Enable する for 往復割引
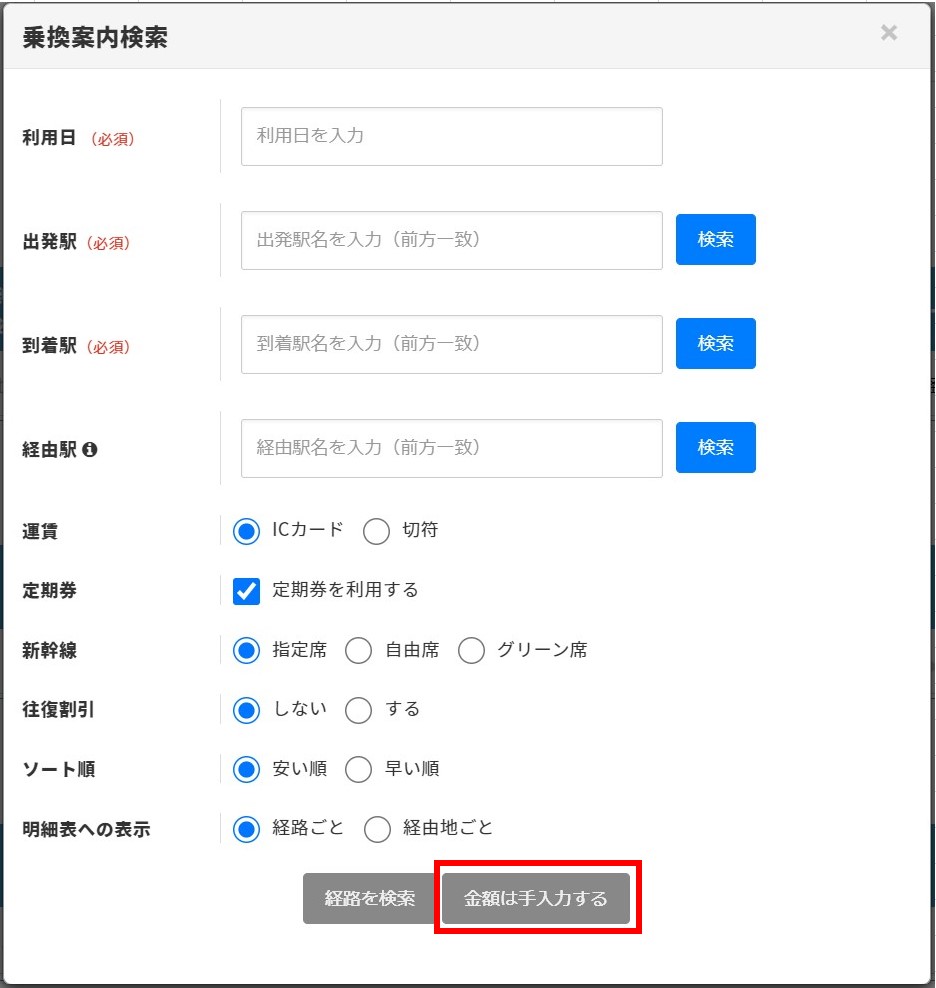 tap(358, 710)
